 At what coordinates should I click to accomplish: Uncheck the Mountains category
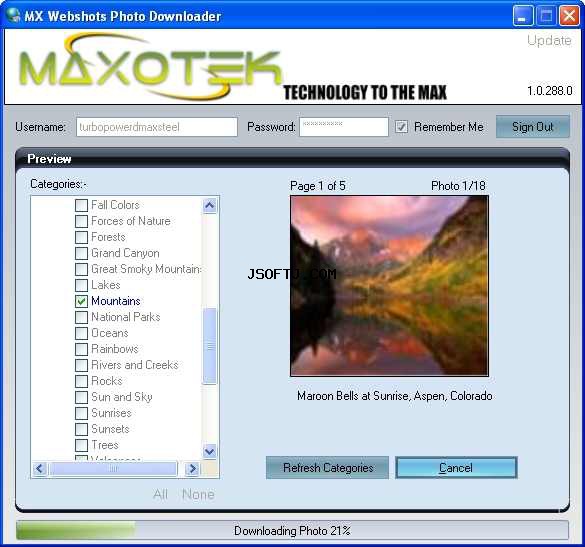click(81, 301)
